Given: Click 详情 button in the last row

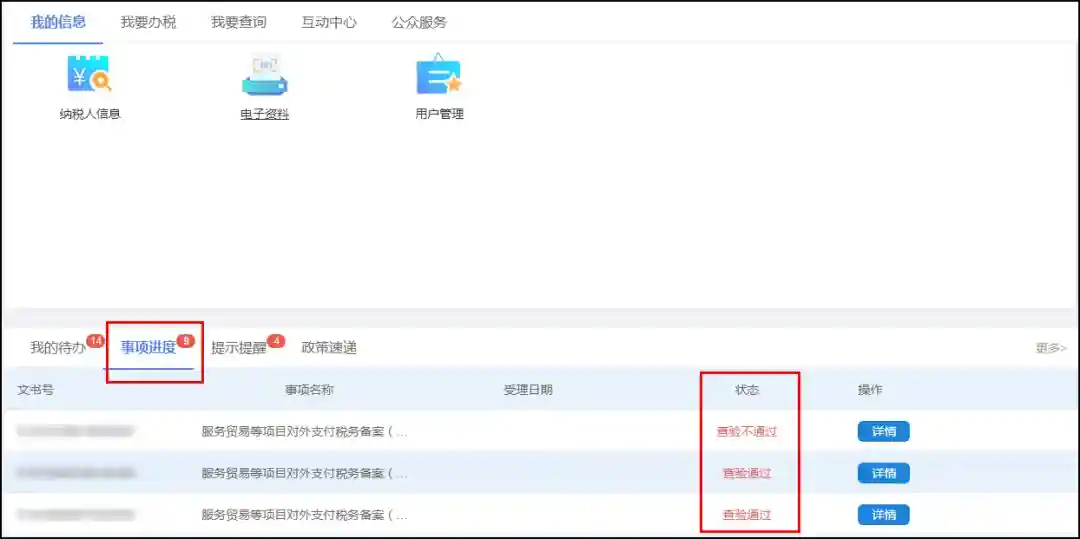Looking at the screenshot, I should pos(883,515).
